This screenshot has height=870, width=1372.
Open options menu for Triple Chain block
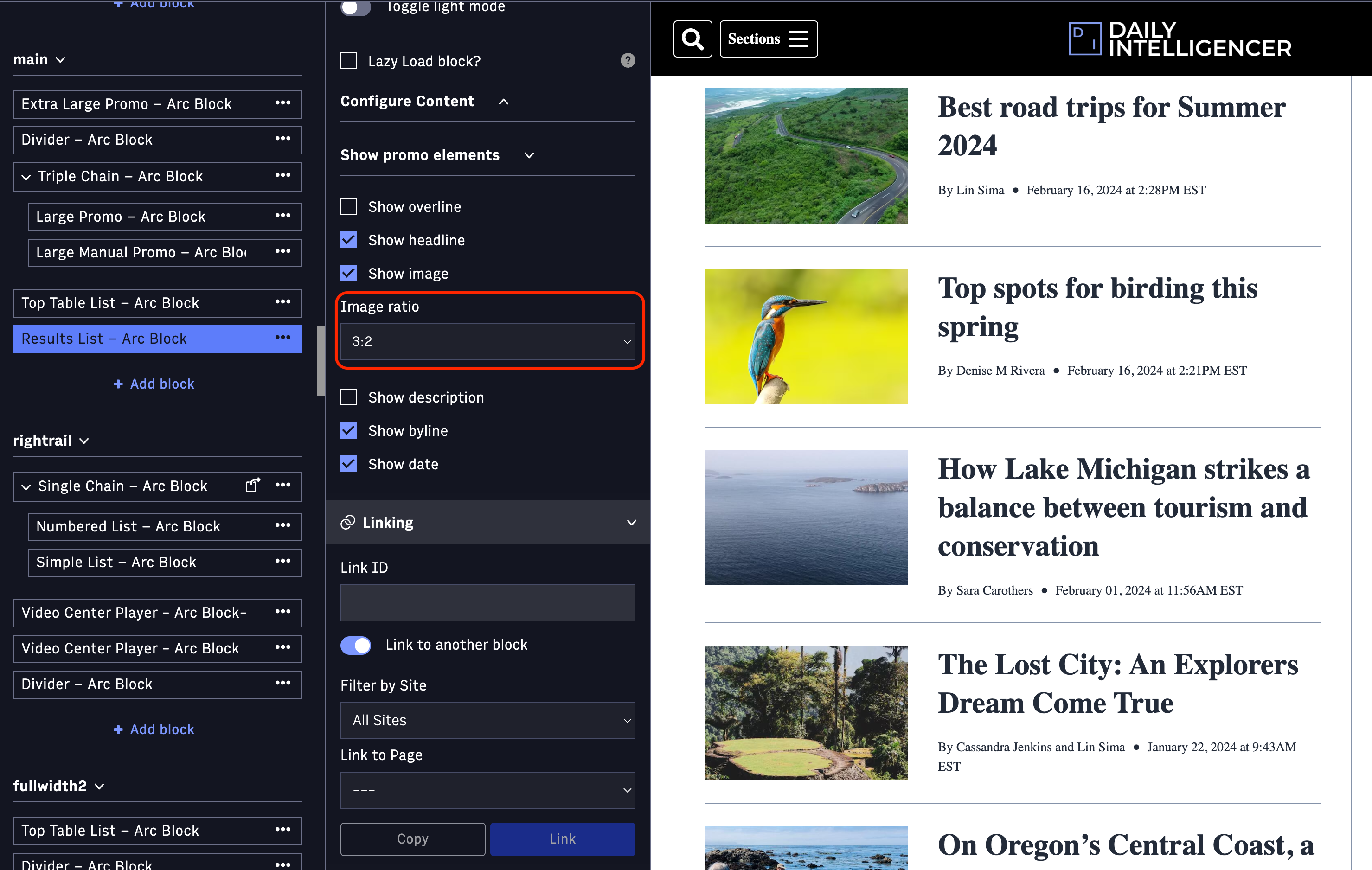[x=282, y=175]
